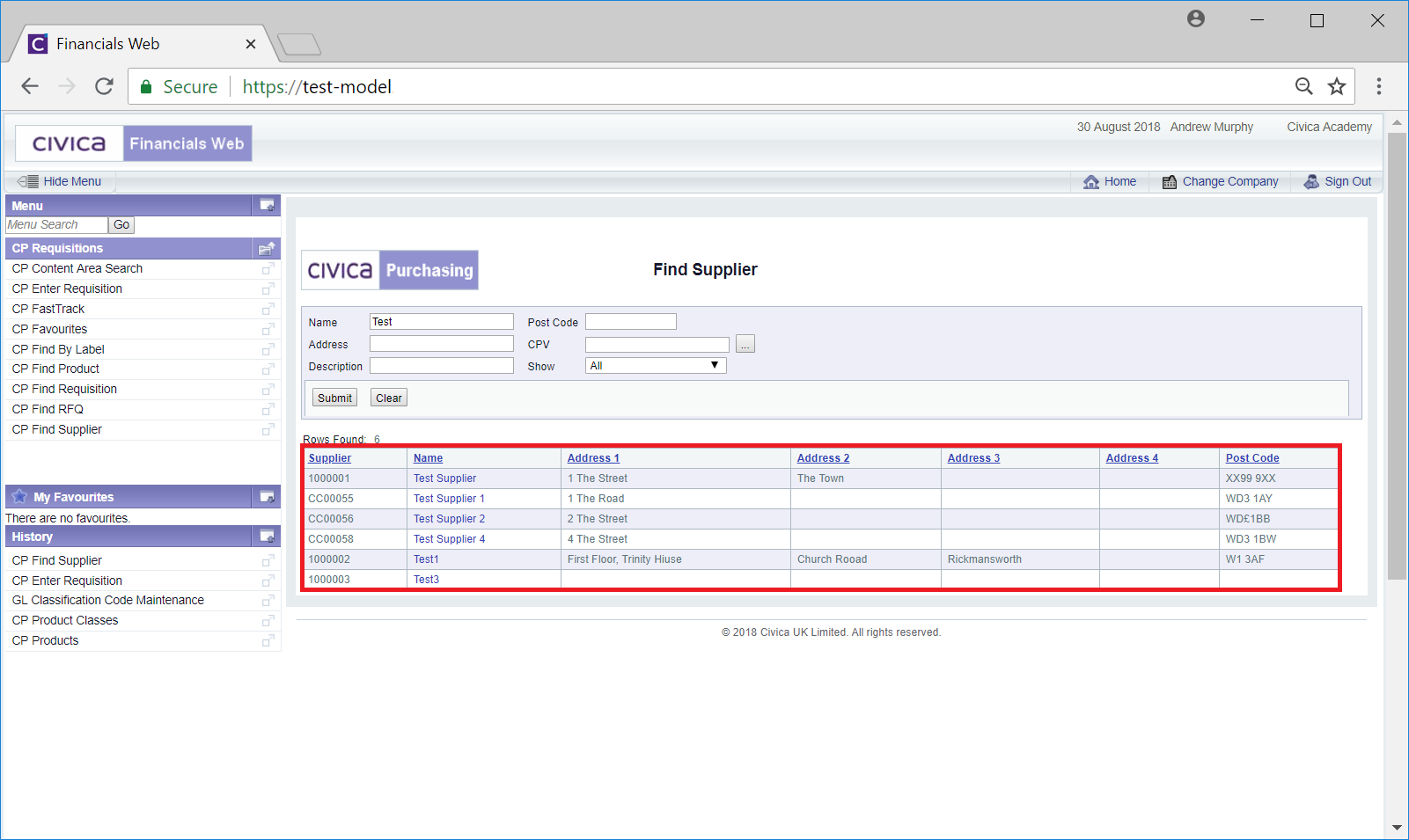The image size is (1409, 840).
Task: Open CP FastTrack menu item
Action: pos(48,309)
